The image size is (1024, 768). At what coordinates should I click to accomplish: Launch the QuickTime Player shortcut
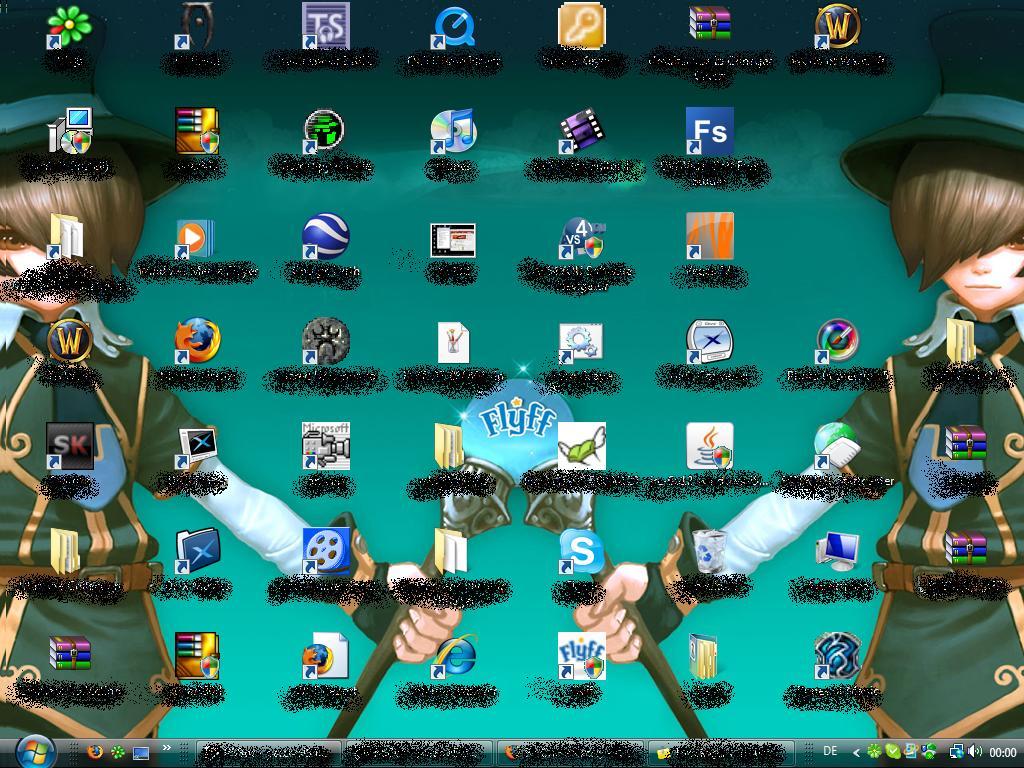[x=453, y=26]
